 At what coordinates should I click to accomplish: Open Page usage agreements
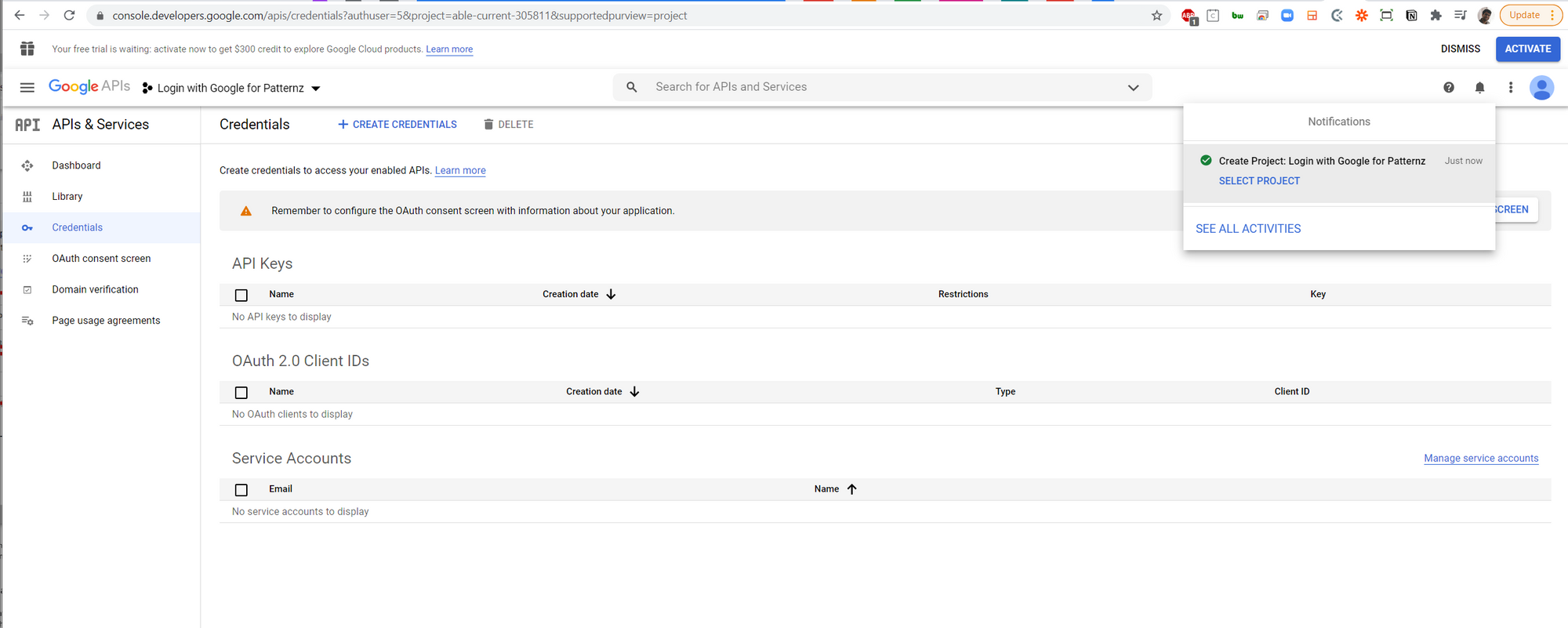[x=106, y=321]
